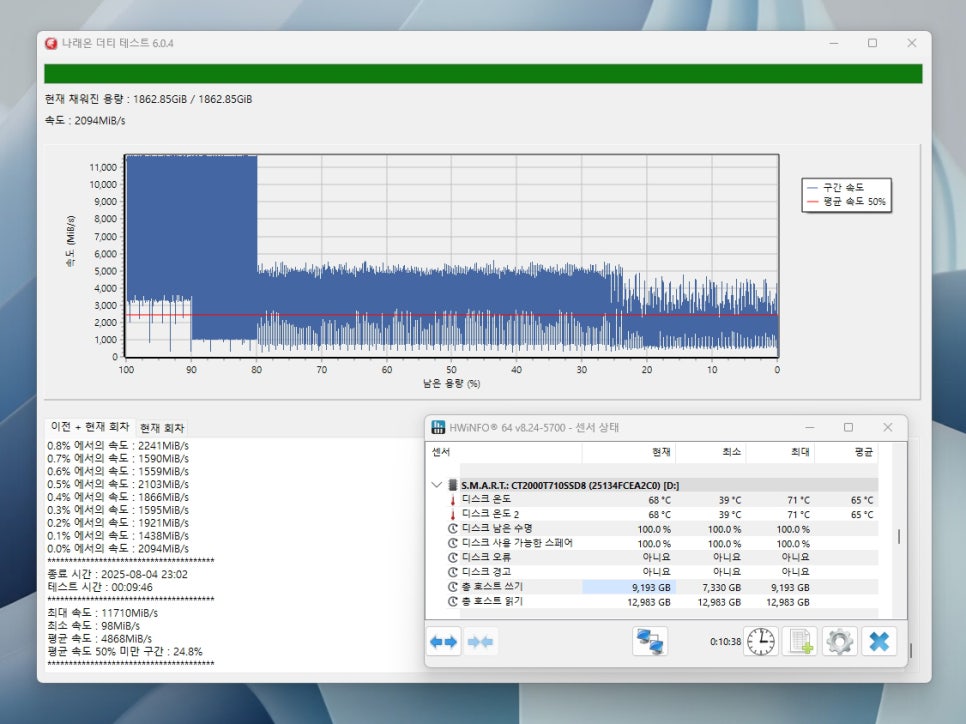Viewport: 966px width, 724px height.
Task: Click the red average speed line in graph
Action: [452, 315]
